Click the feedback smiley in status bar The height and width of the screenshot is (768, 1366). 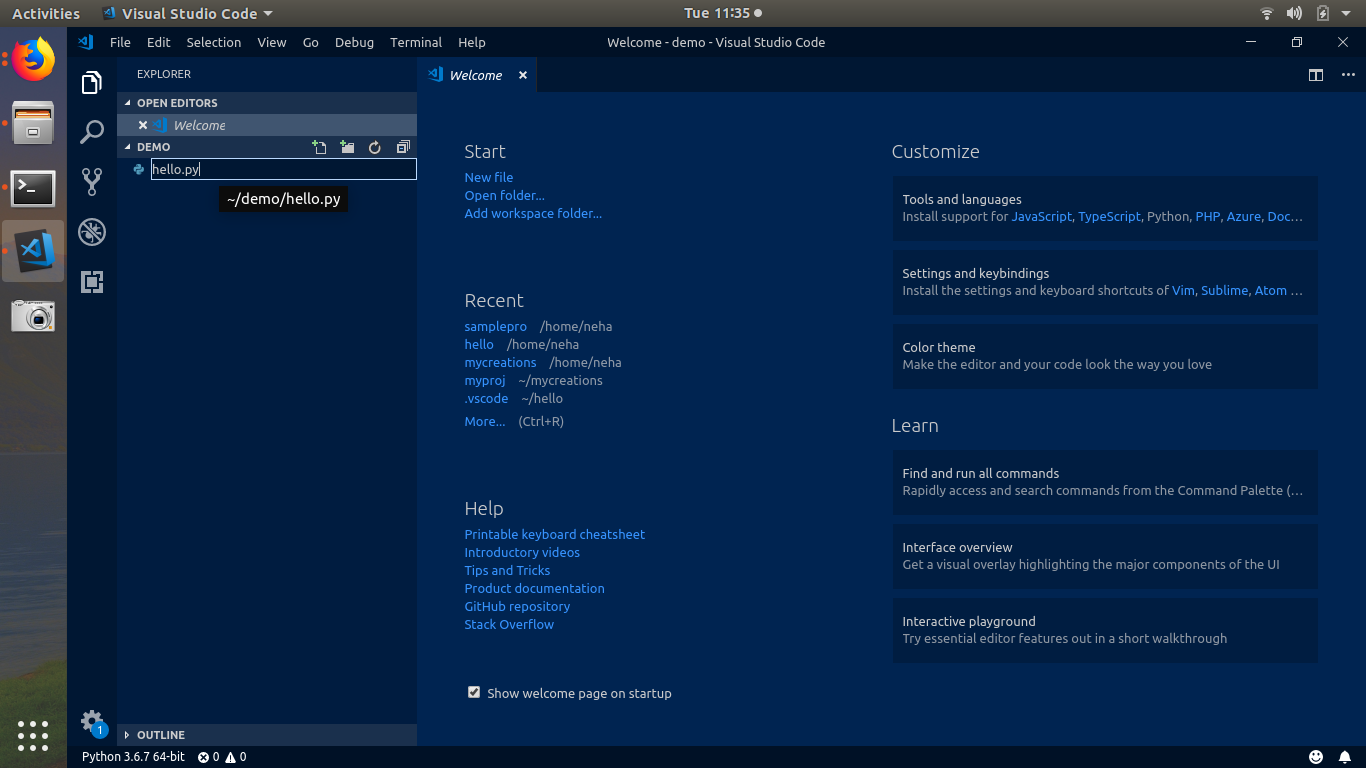[x=1316, y=757]
